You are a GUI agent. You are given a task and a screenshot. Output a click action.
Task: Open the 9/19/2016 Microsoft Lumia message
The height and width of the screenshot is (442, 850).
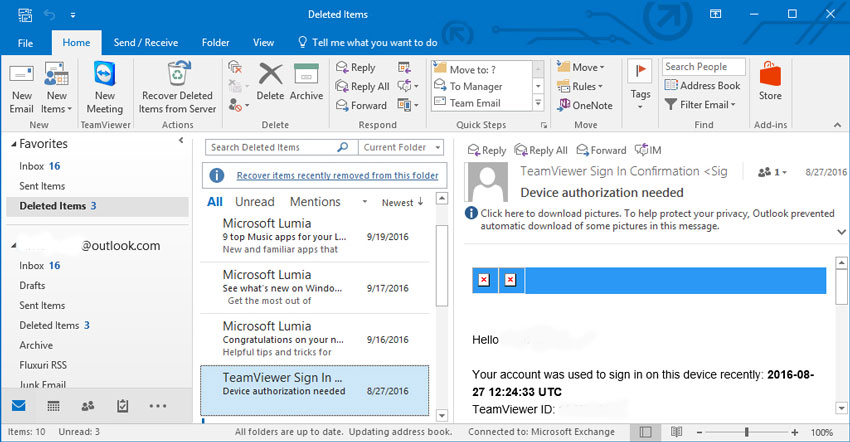tap(315, 236)
